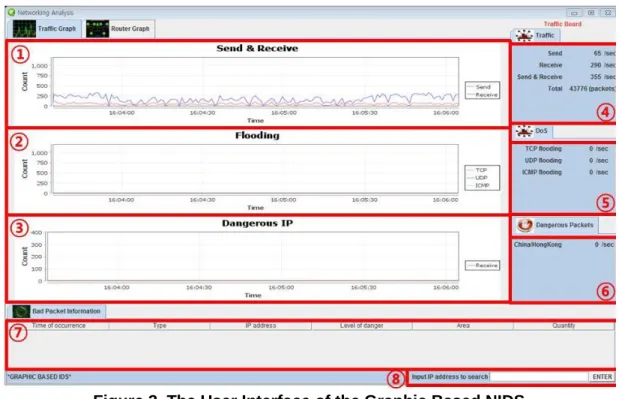Select the Traffic Graph tab label
The image size is (619, 399).
point(56,29)
